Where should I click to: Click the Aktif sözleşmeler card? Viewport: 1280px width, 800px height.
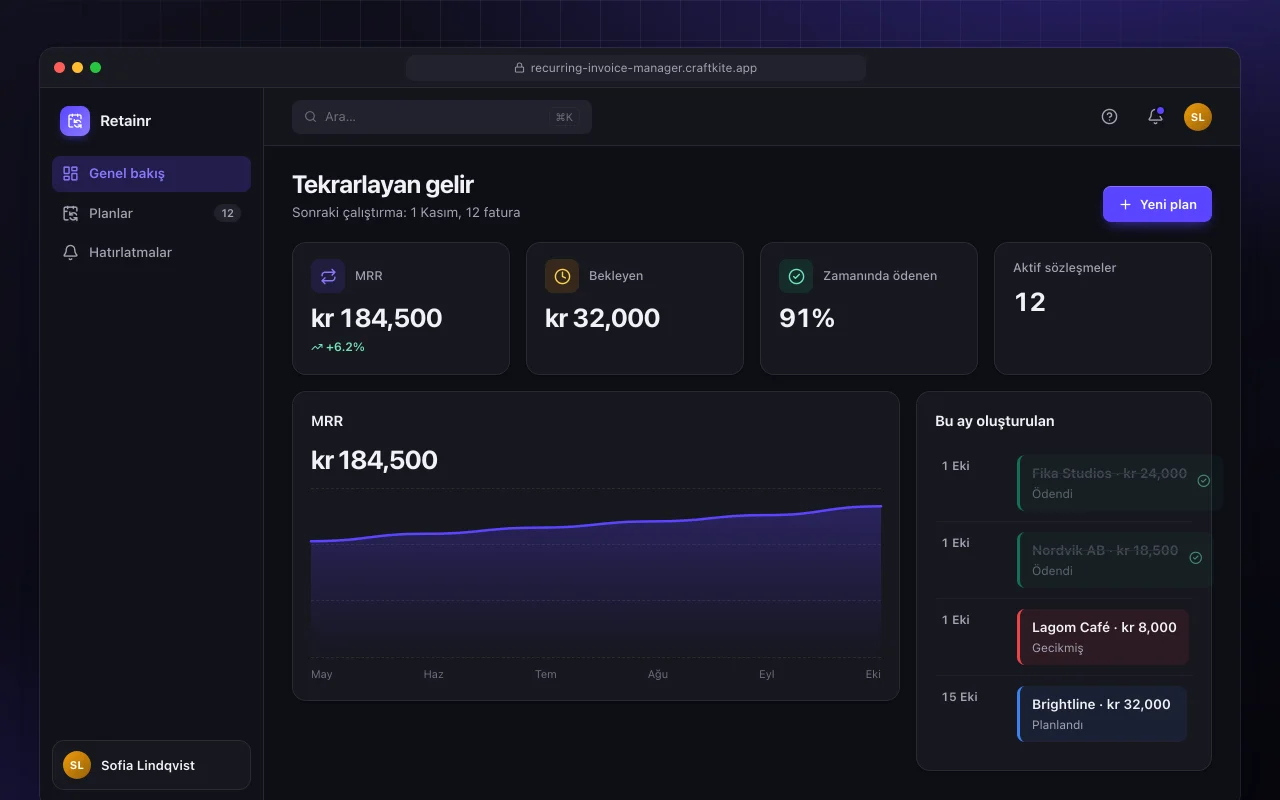pyautogui.click(x=1103, y=308)
